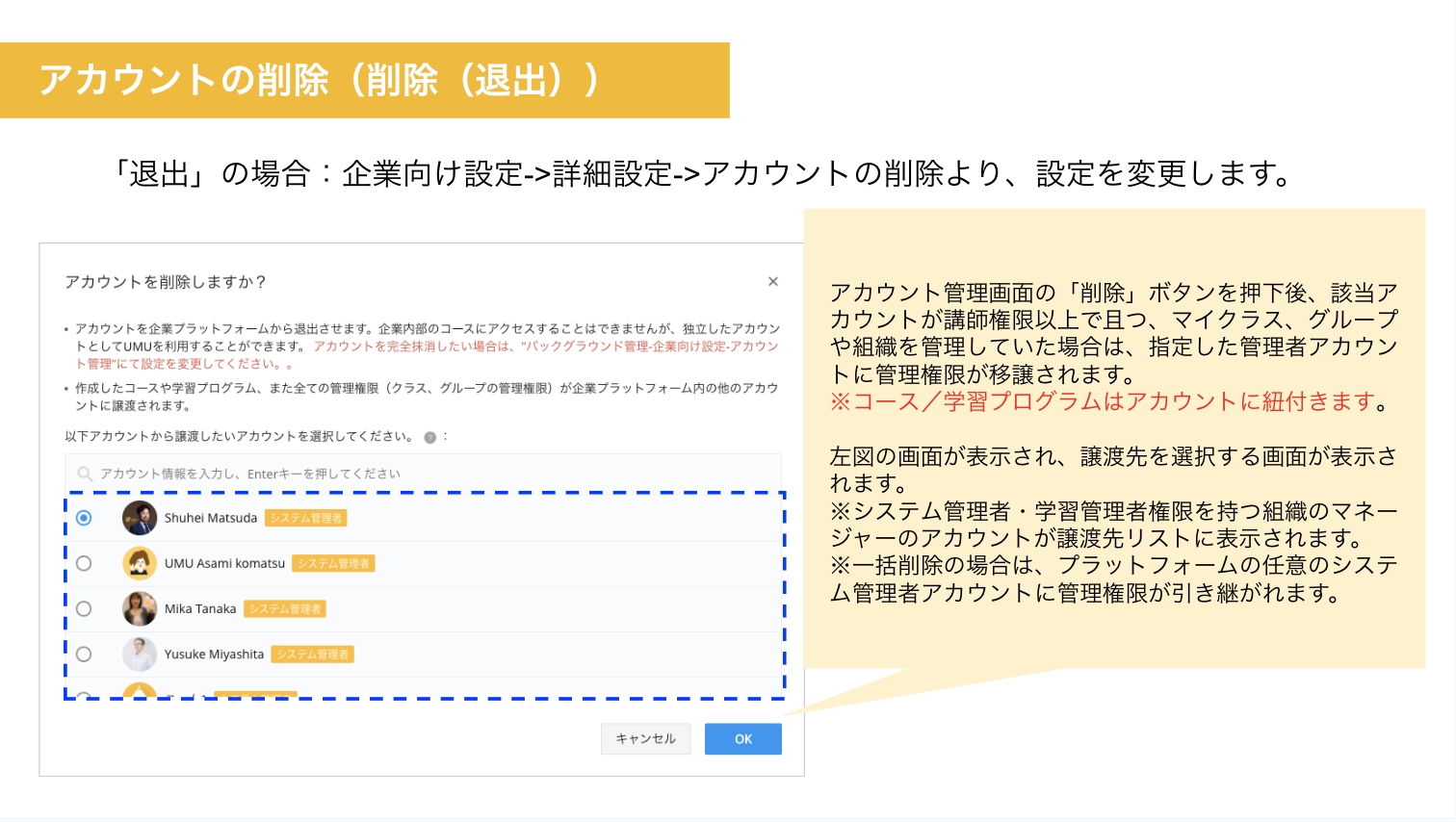Click the UMU Asami komatsu name text

coord(224,564)
